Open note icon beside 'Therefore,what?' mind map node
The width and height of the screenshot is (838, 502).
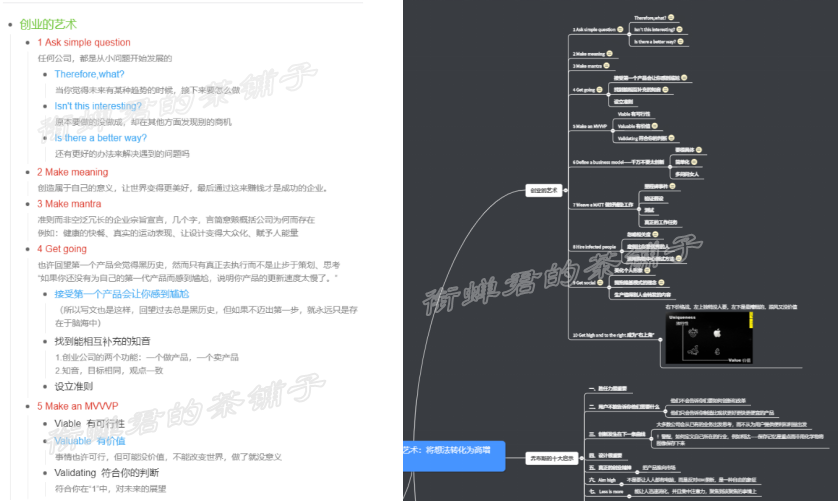tap(671, 18)
